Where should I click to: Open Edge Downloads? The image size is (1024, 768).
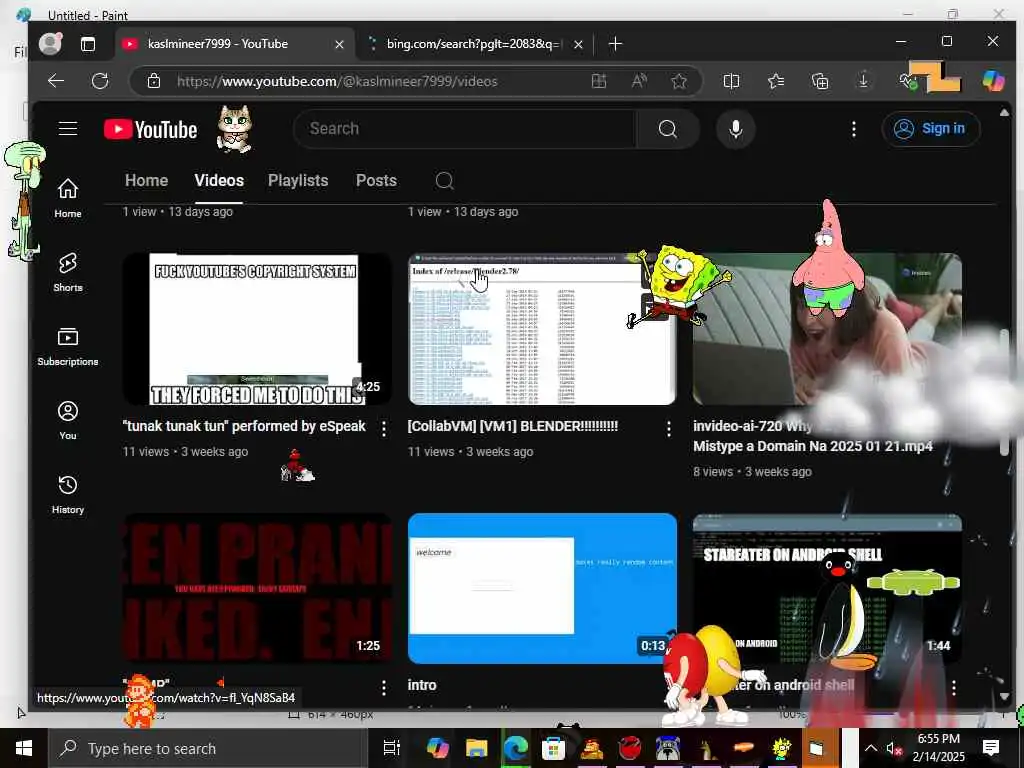click(x=863, y=81)
